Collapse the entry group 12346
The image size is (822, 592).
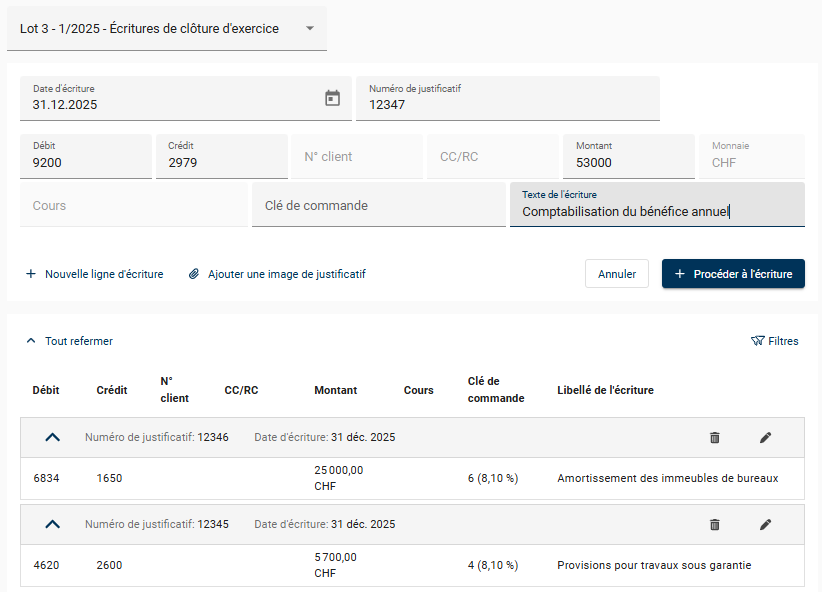click(x=53, y=437)
